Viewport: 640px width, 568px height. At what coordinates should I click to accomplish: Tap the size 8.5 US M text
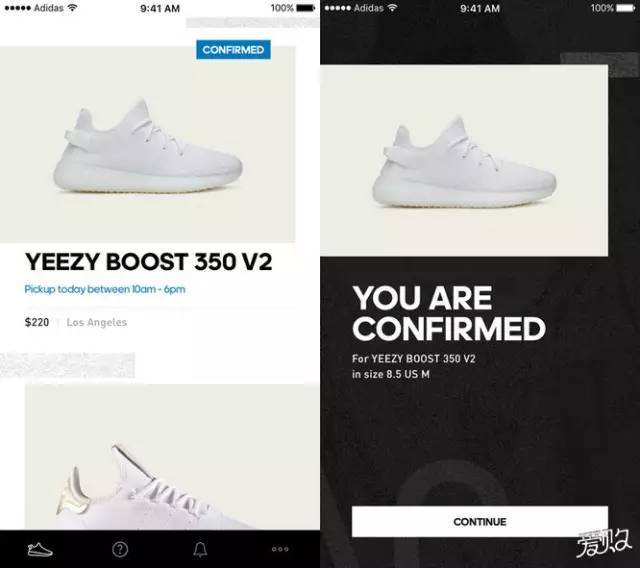click(x=391, y=374)
